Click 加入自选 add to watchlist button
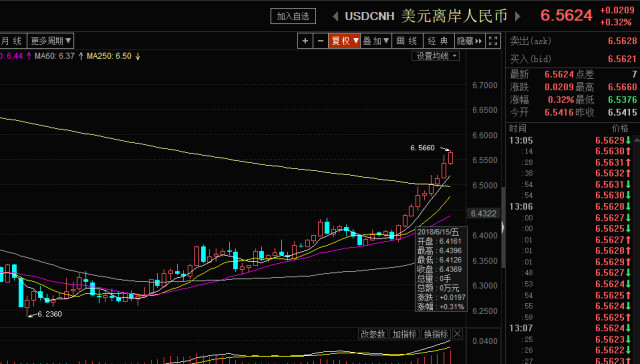640x364 pixels. (293, 16)
